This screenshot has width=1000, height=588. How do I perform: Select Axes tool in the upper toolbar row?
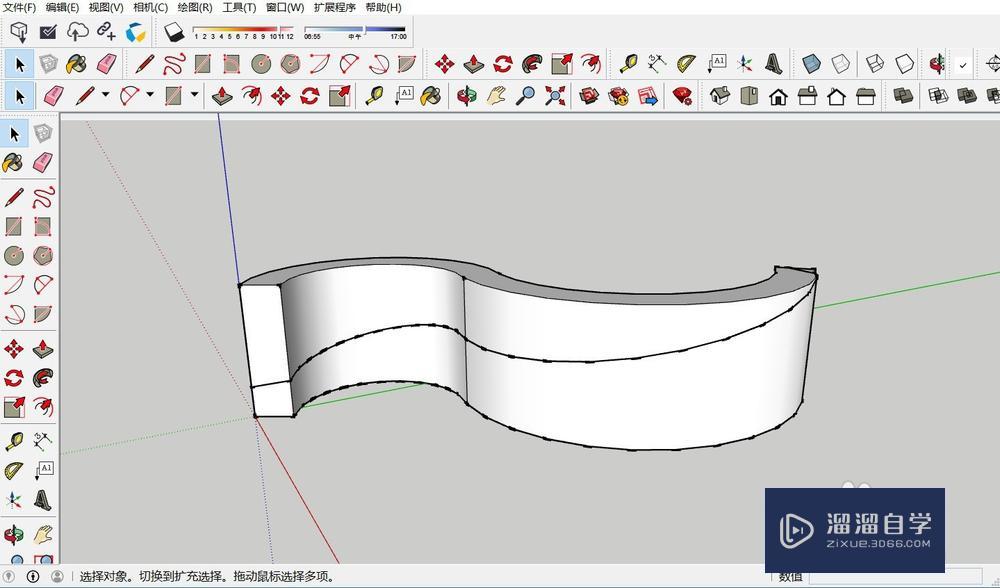(744, 64)
